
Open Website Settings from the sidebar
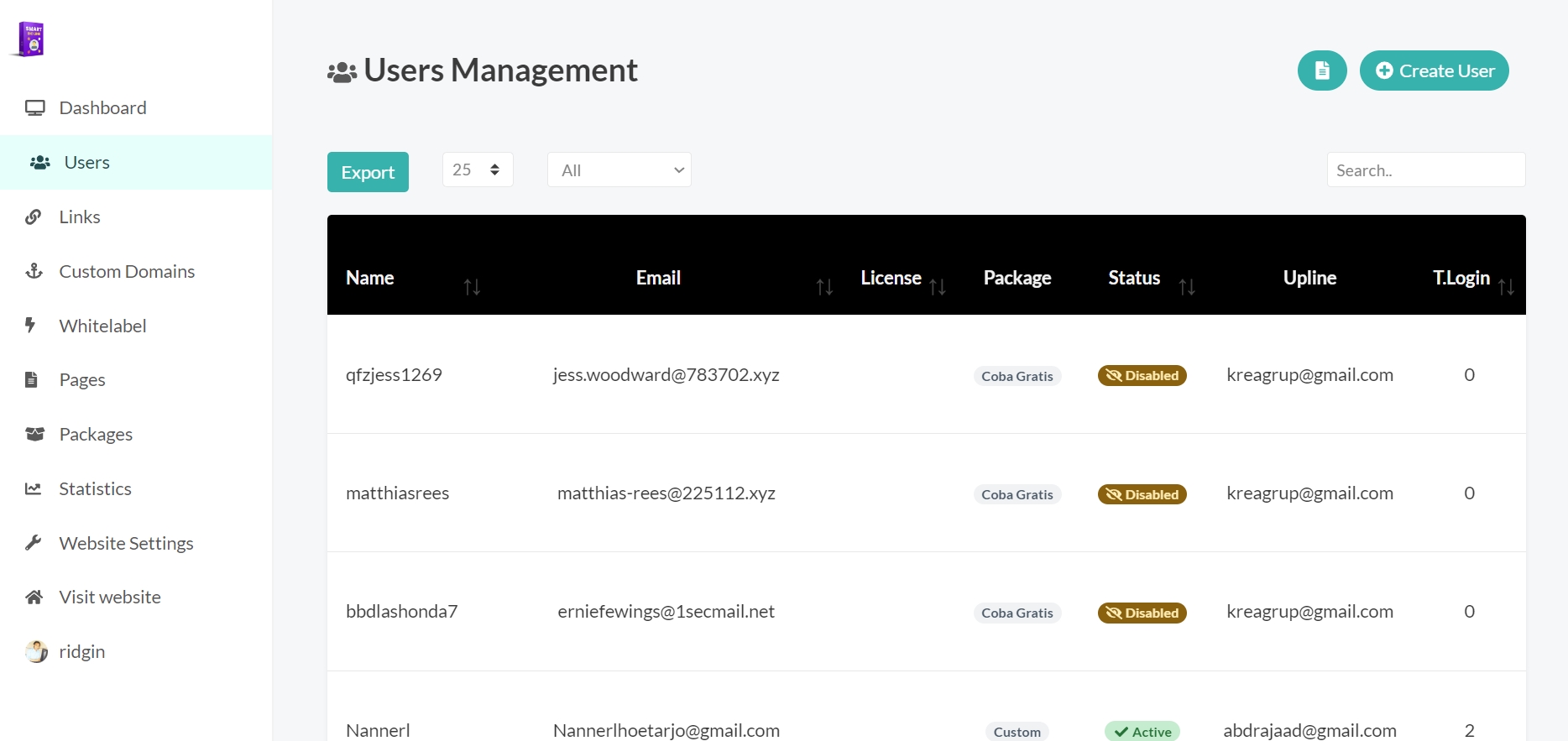coord(126,544)
